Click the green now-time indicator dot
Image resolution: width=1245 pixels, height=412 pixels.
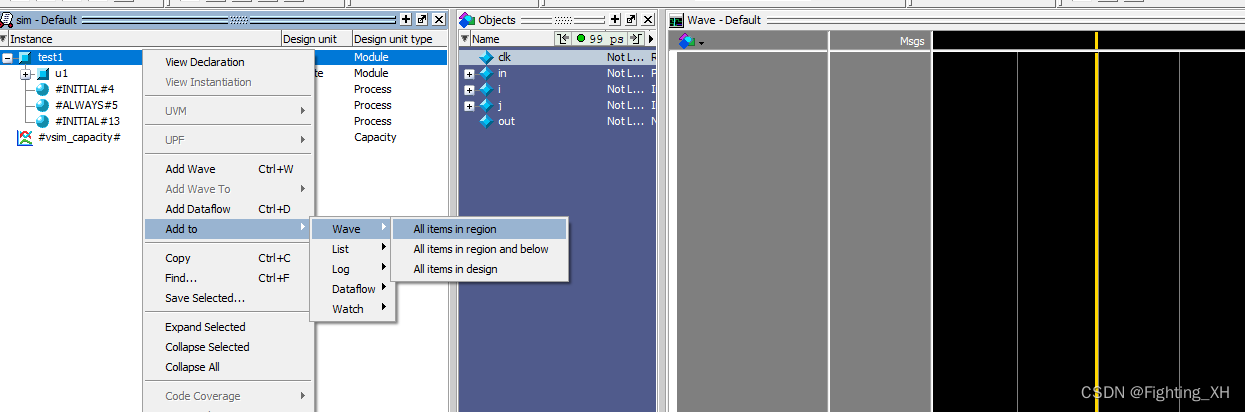[581, 38]
